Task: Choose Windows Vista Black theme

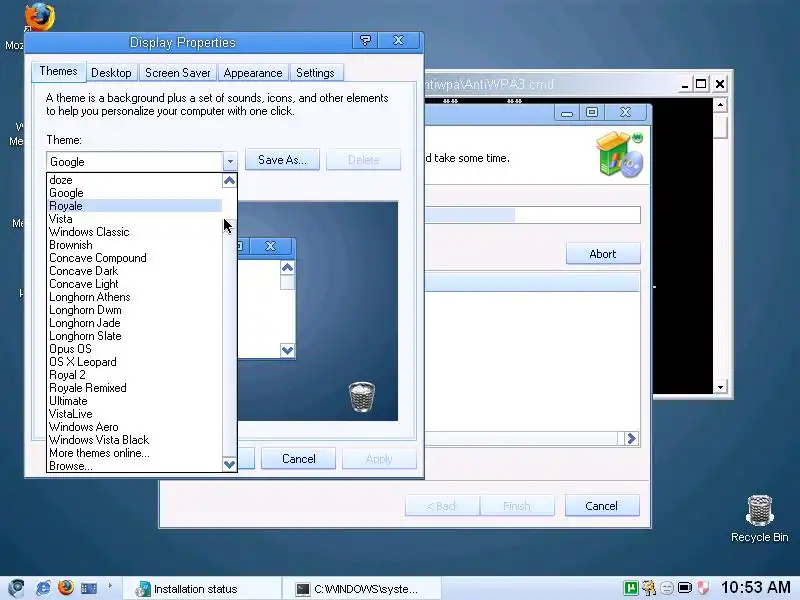Action: click(135, 440)
